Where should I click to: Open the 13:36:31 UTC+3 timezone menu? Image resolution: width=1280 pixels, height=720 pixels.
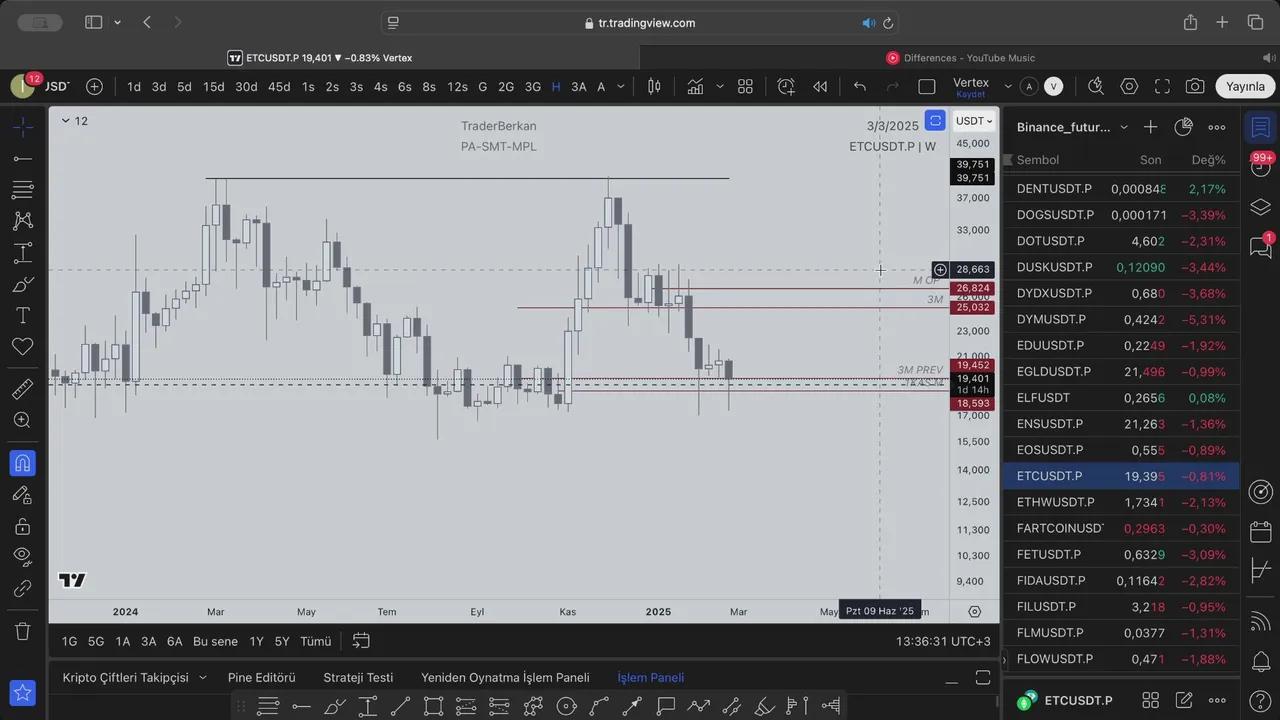tap(943, 641)
